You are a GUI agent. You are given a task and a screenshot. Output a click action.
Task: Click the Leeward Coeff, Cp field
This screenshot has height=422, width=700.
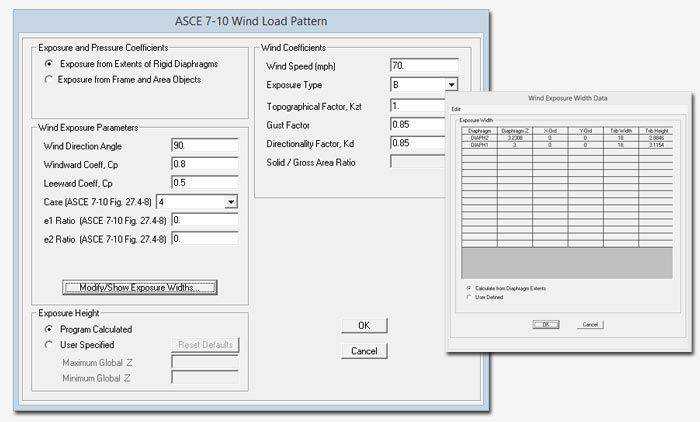click(205, 183)
